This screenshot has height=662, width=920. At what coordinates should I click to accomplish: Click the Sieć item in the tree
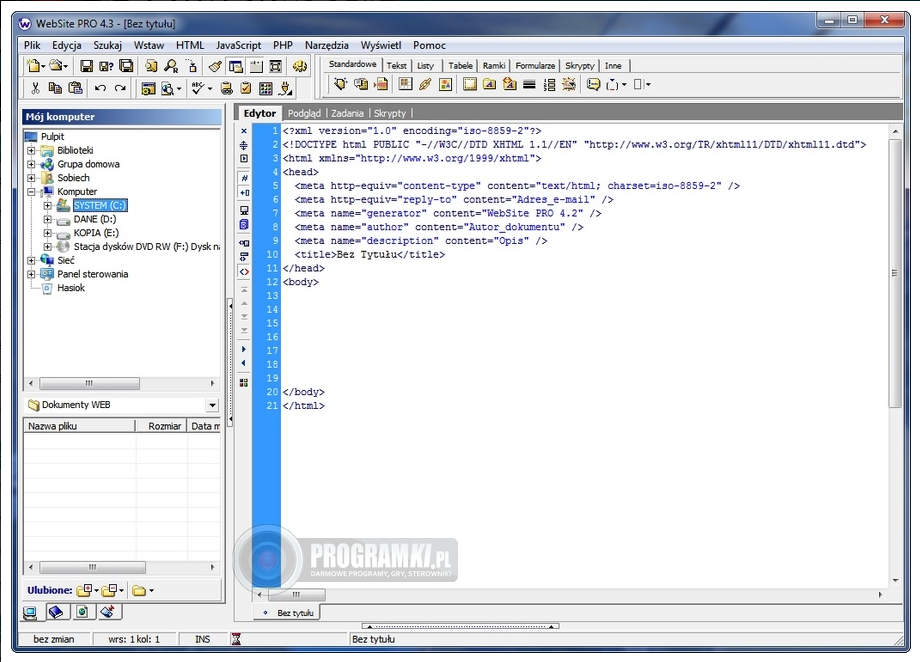[x=66, y=261]
